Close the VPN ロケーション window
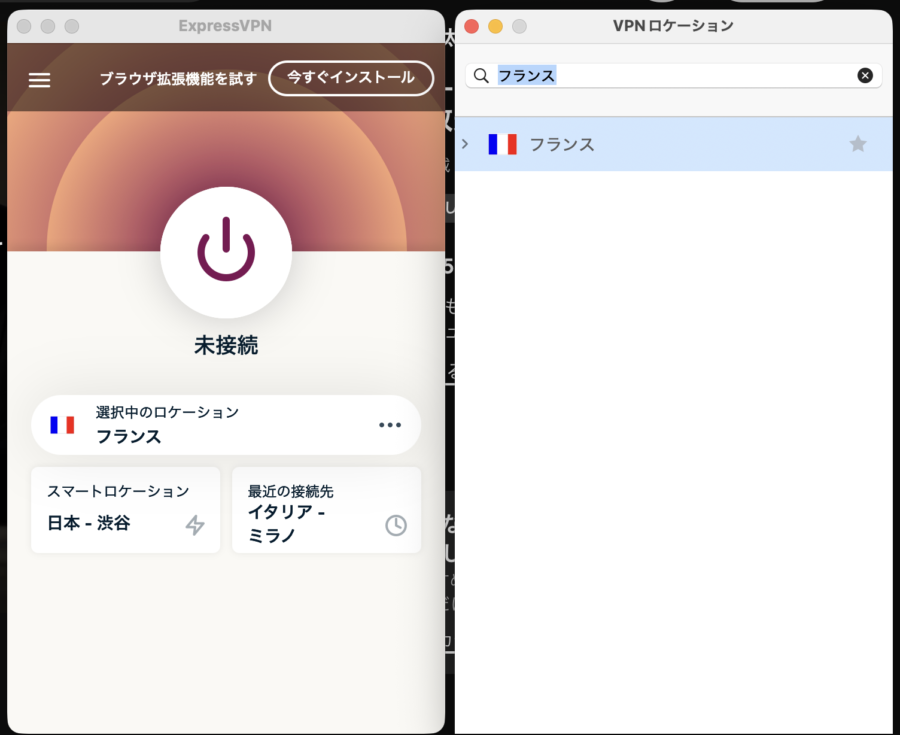The width and height of the screenshot is (900, 735). click(471, 26)
